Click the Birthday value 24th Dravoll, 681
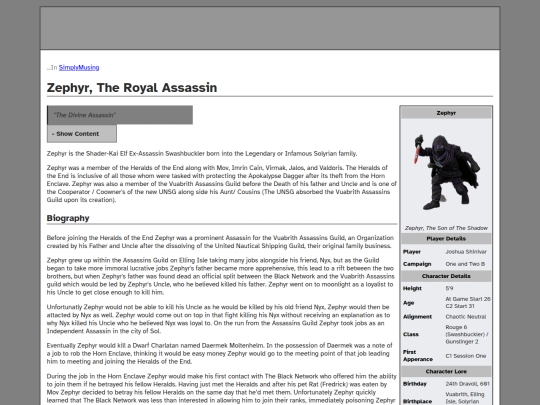Viewport: 540px width, 405px height. point(467,384)
